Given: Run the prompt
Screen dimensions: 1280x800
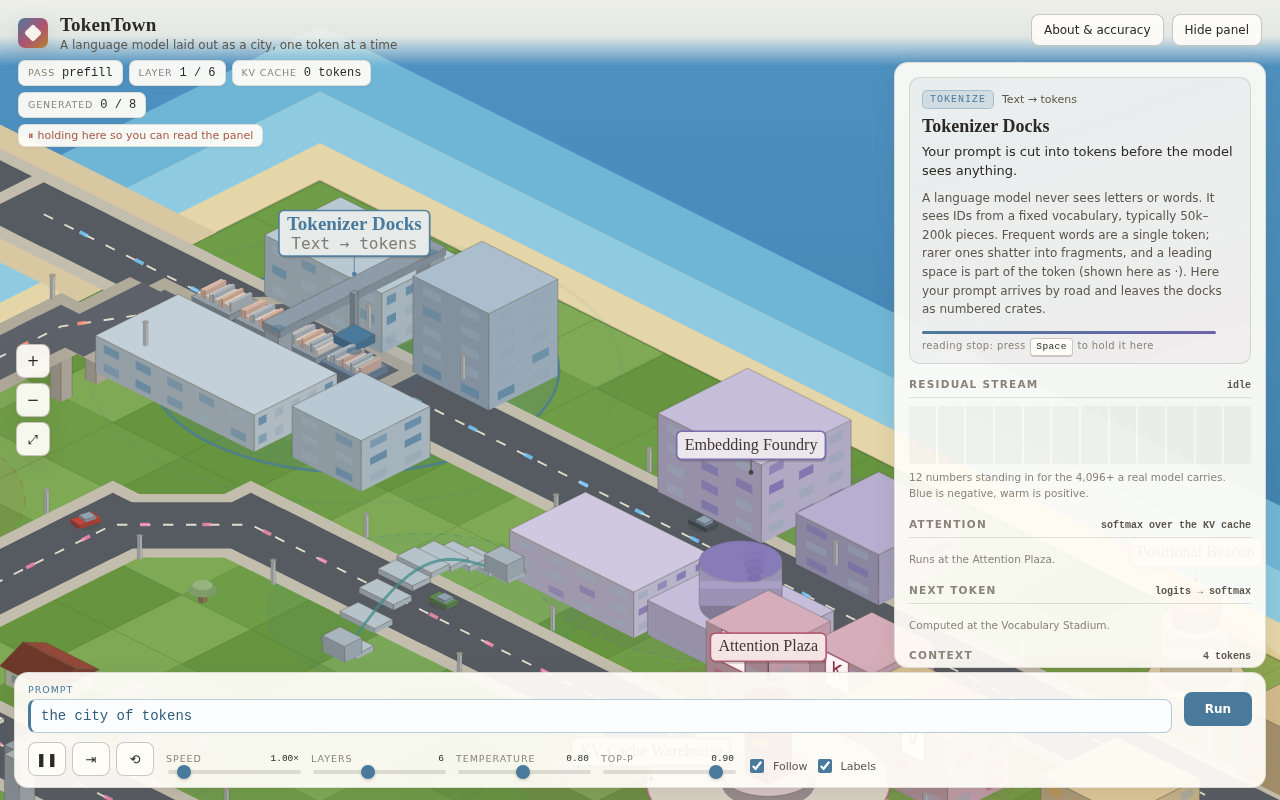Looking at the screenshot, I should [1218, 709].
